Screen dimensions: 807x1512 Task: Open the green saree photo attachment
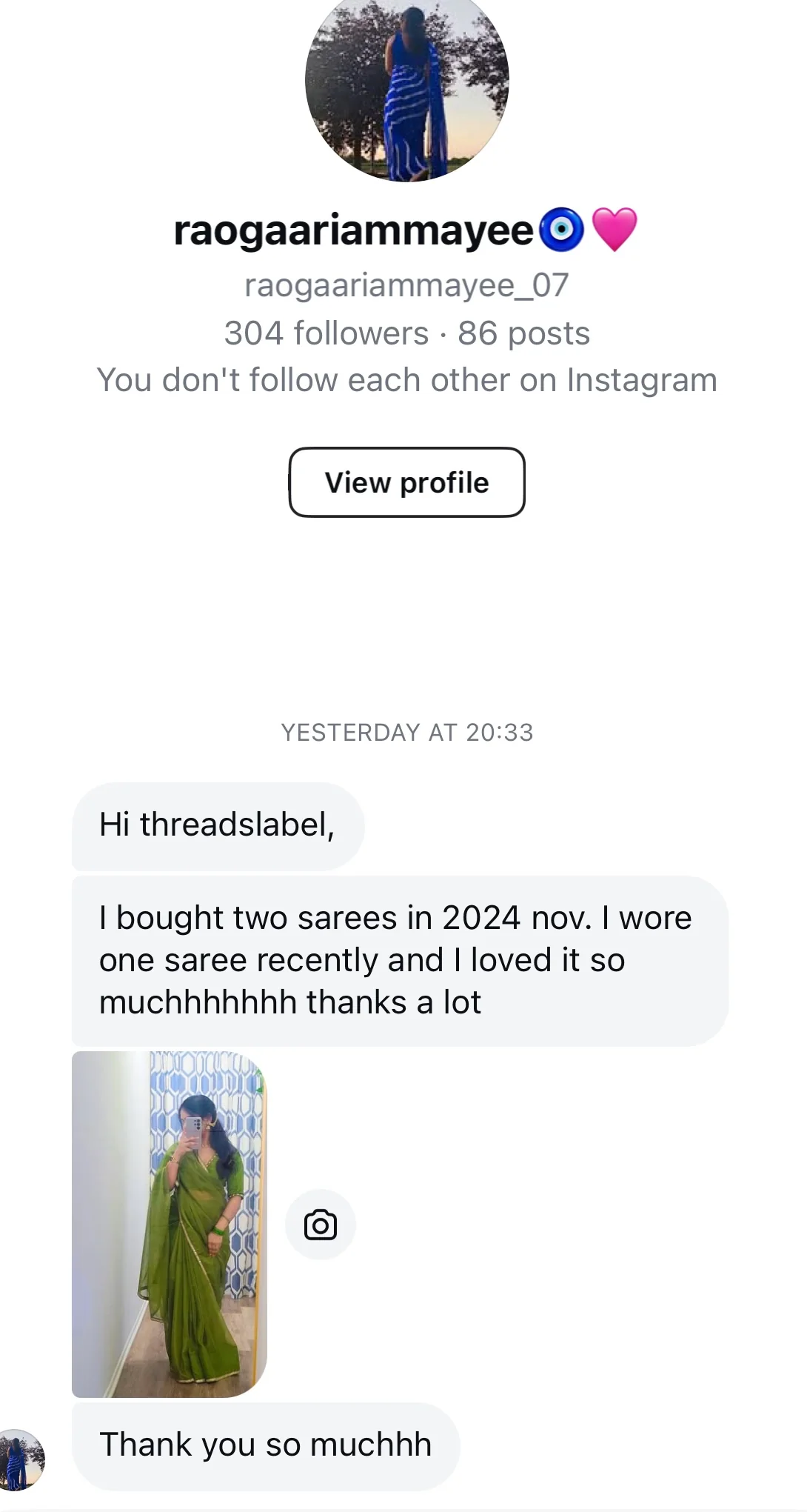click(x=169, y=1224)
